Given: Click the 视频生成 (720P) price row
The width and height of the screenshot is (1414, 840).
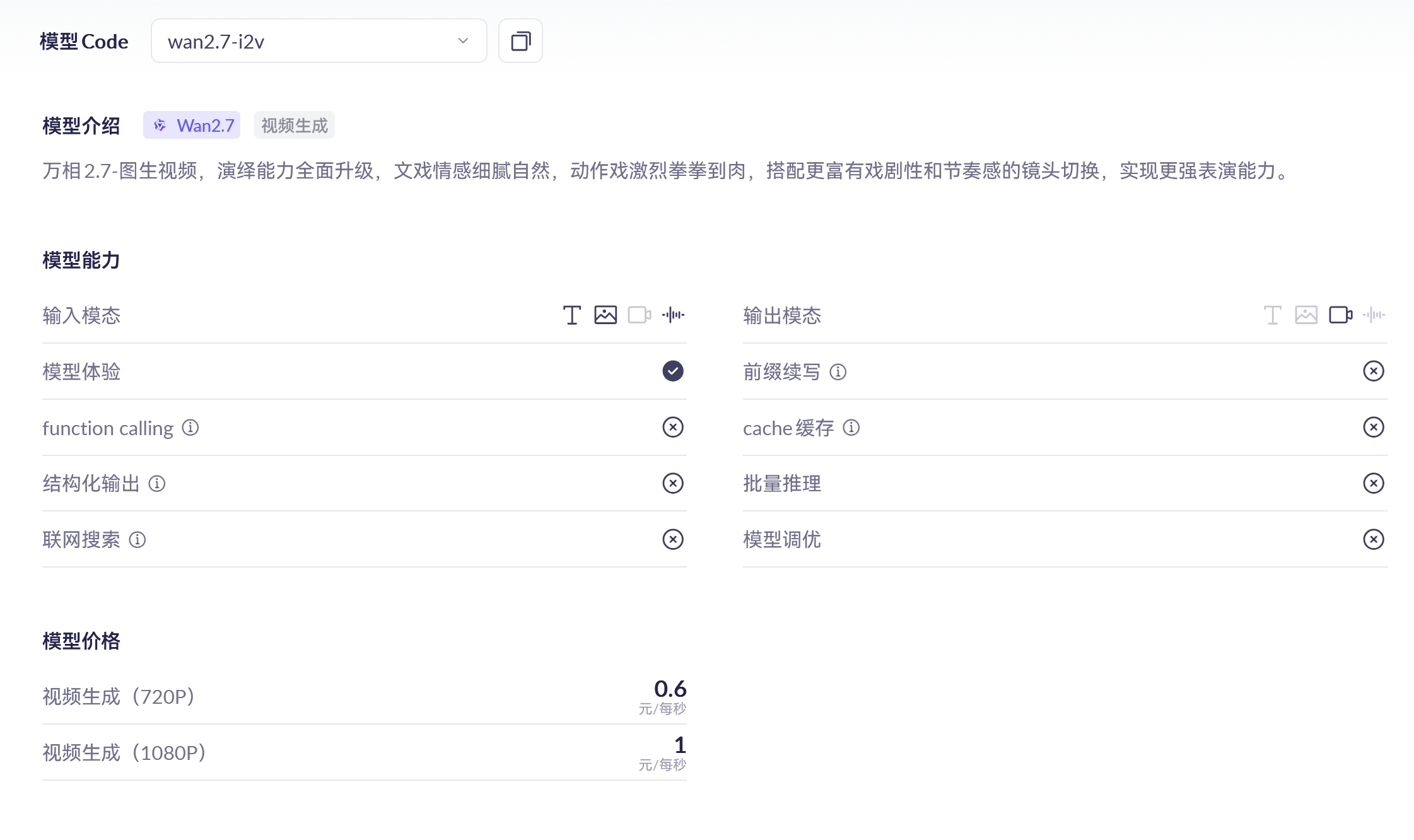Looking at the screenshot, I should point(364,696).
